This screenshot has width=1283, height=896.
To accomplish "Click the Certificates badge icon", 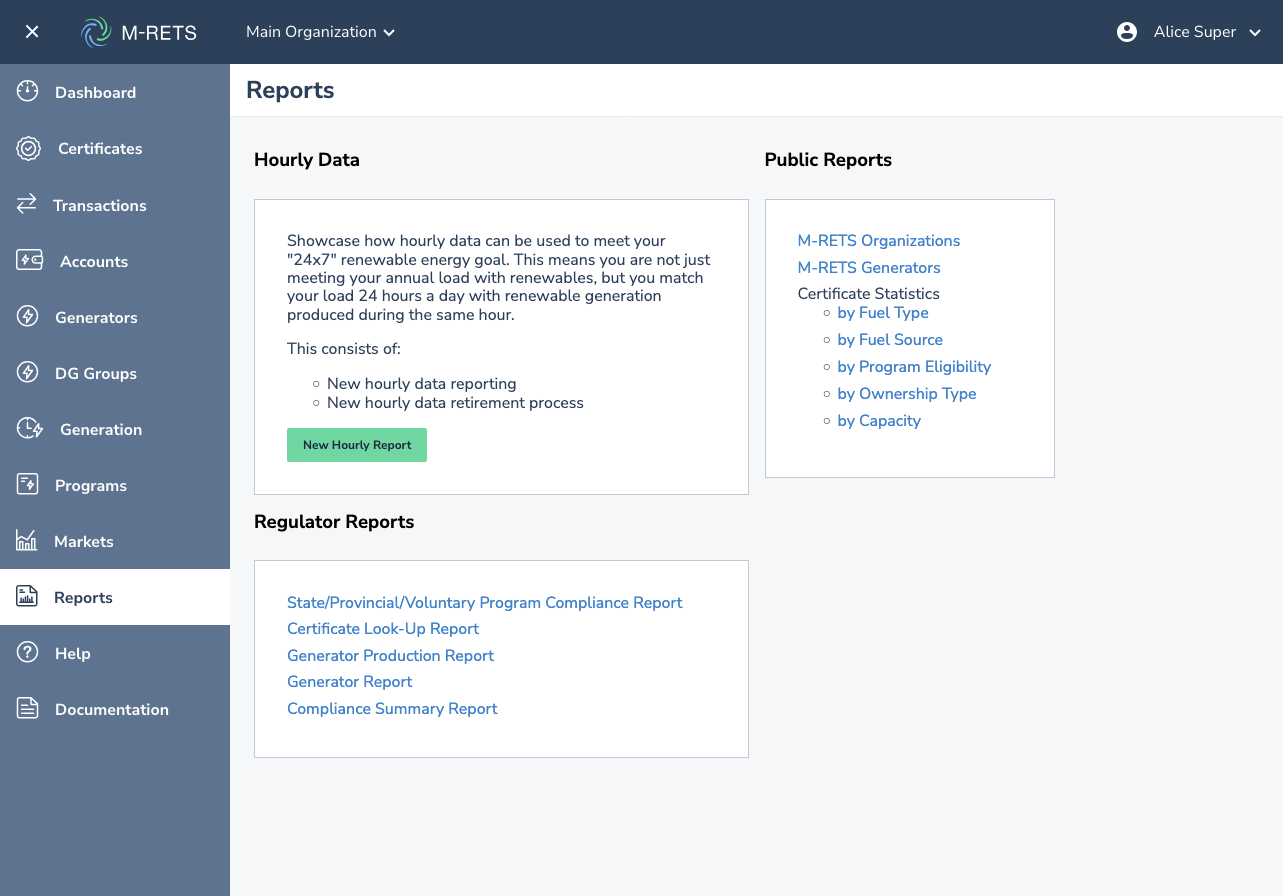I will pyautogui.click(x=28, y=148).
